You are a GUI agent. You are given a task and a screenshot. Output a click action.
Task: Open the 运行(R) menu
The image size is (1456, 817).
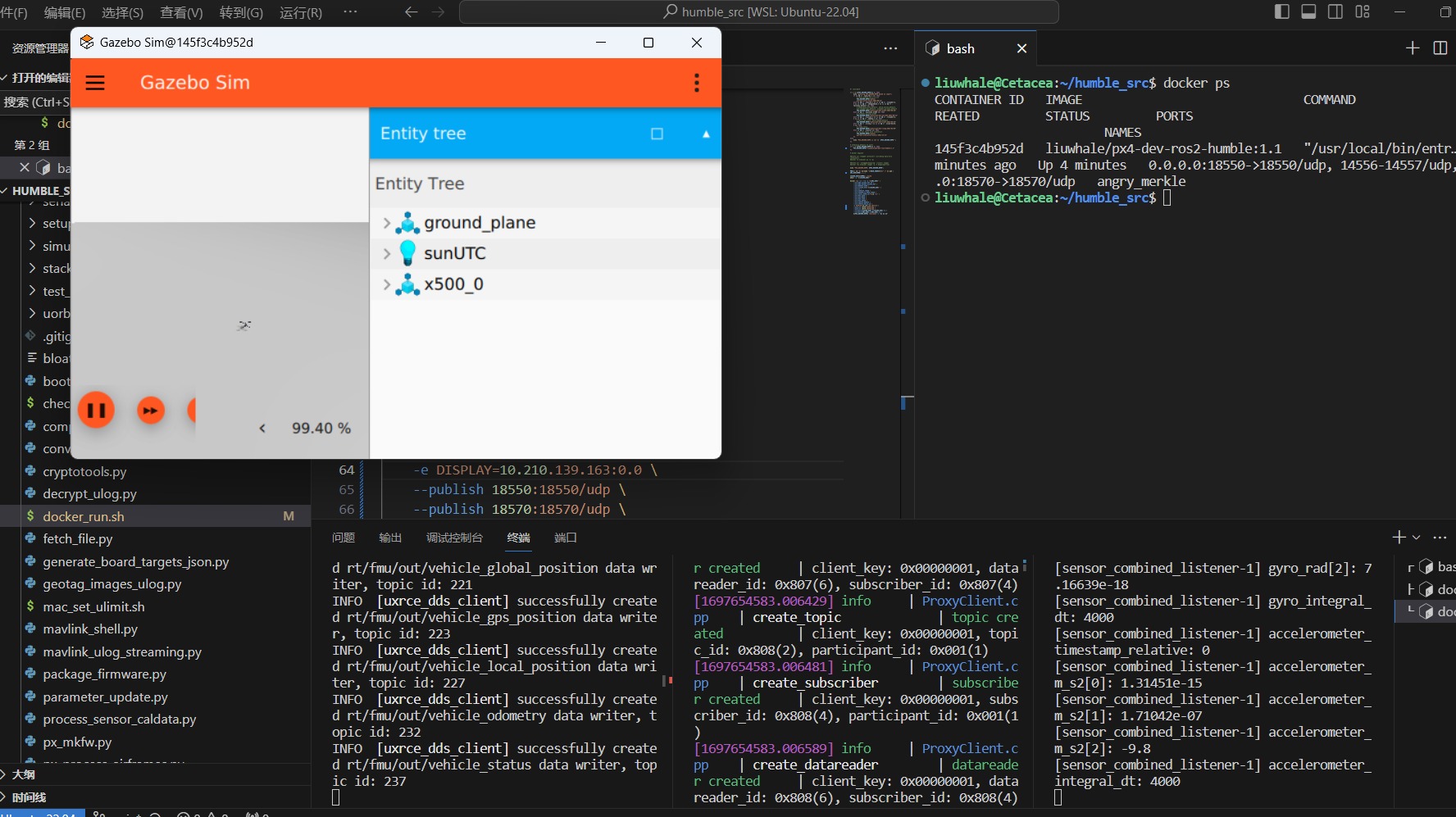coord(301,12)
